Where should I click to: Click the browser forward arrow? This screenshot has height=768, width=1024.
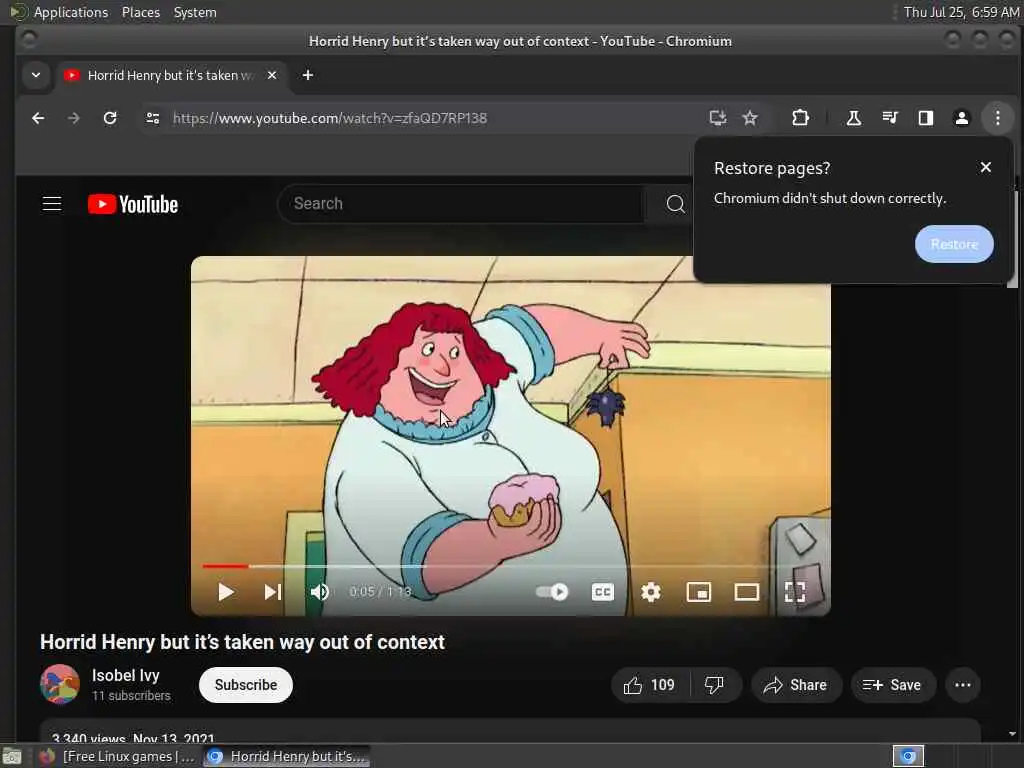74,118
